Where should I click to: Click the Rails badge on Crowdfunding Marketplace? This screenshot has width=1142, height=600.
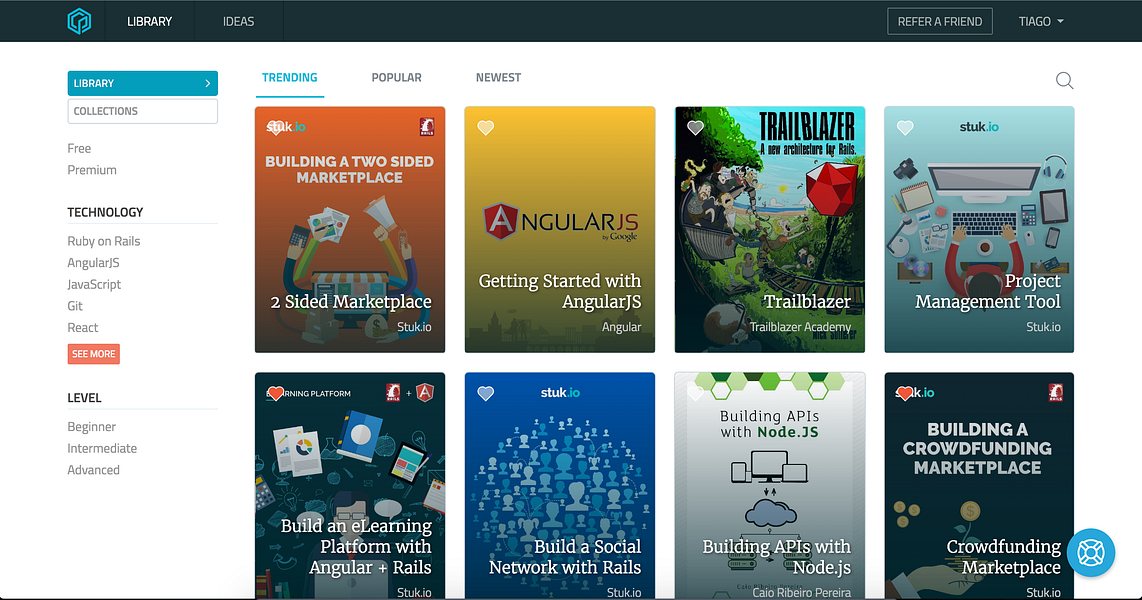click(1055, 392)
